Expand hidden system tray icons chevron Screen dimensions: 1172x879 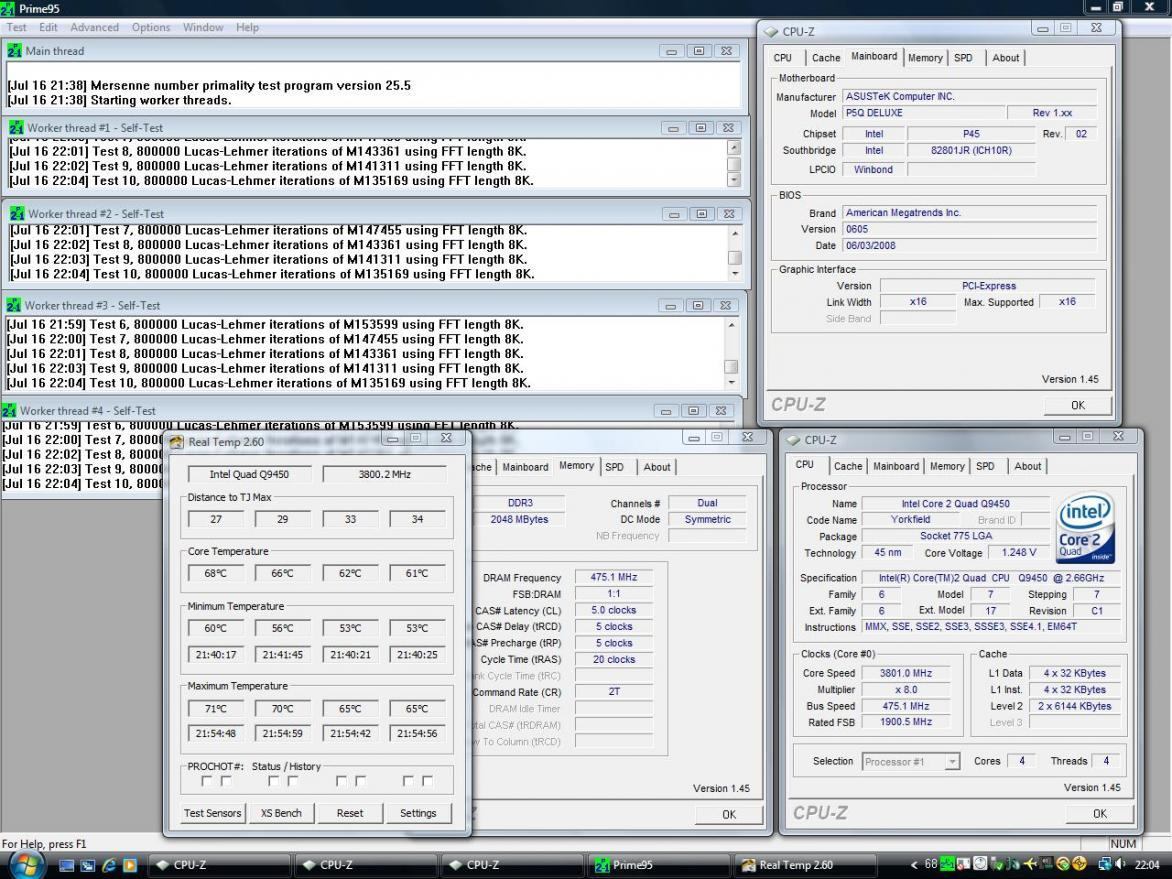point(913,865)
